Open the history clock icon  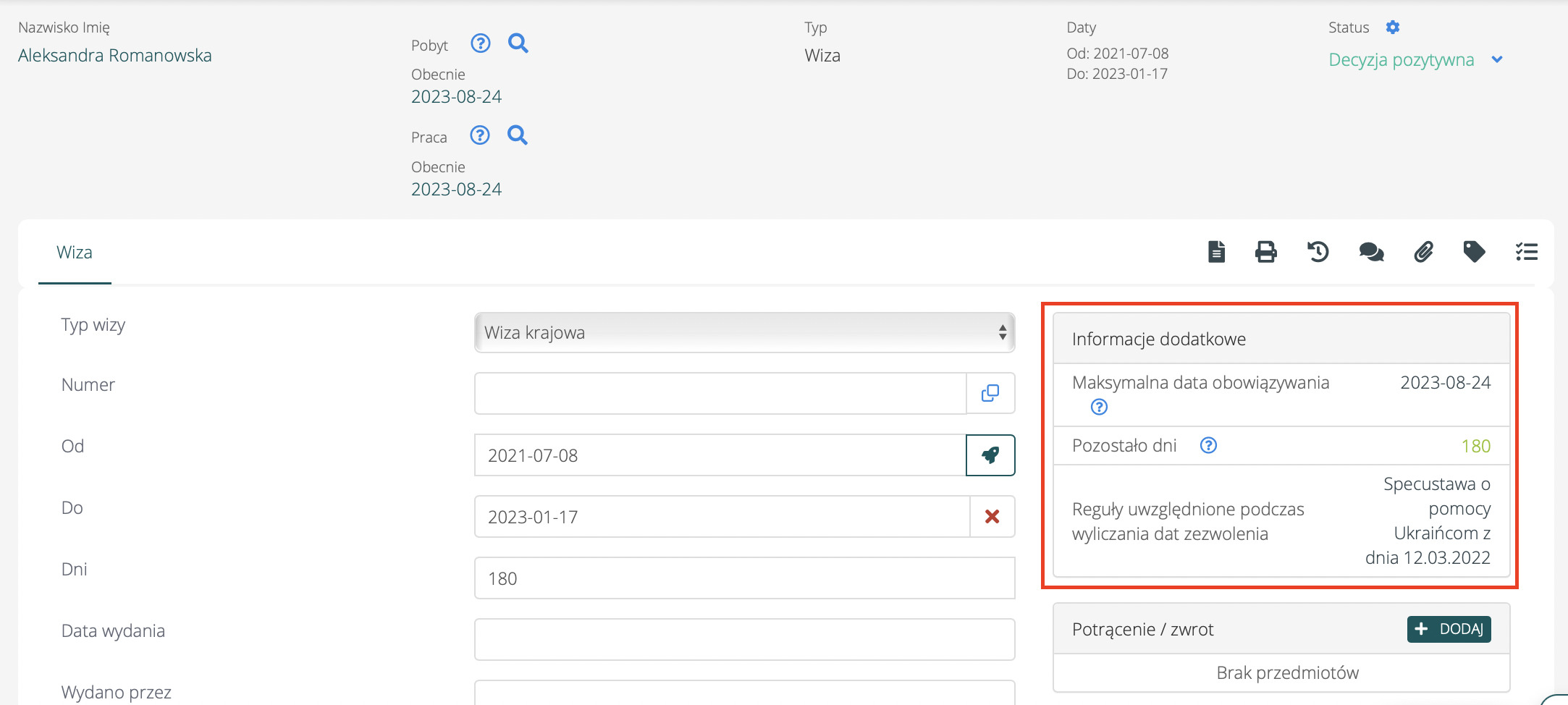tap(1318, 252)
